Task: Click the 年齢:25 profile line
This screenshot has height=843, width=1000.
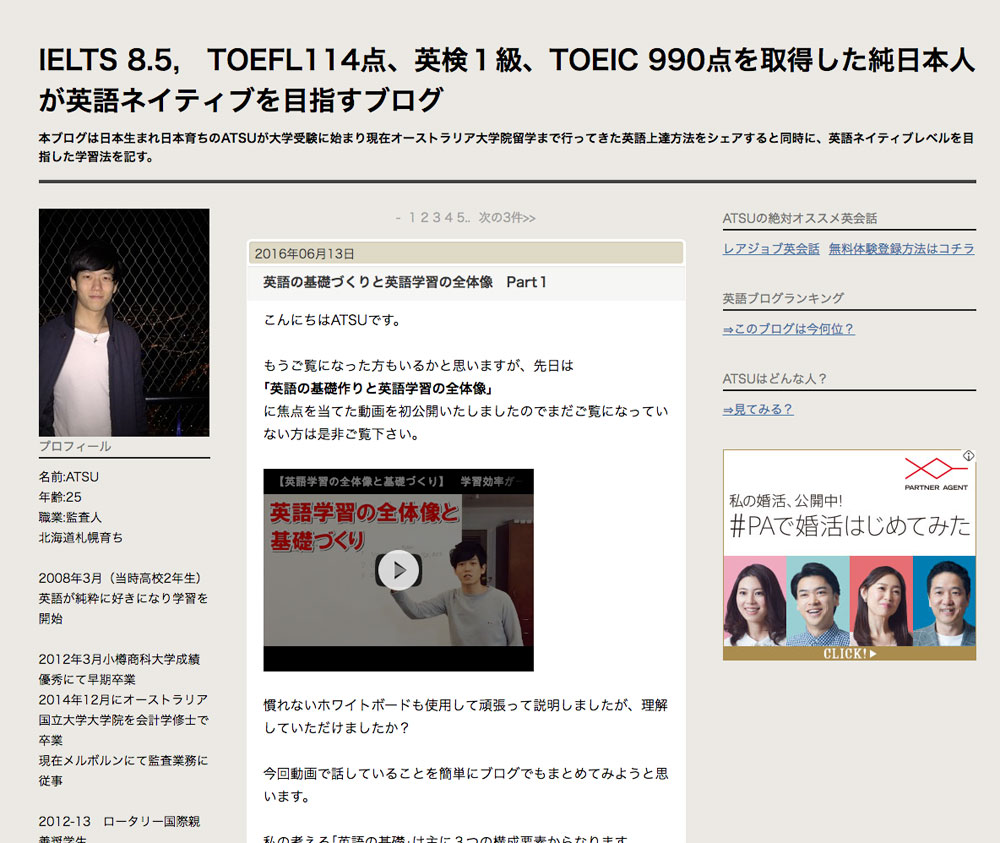Action: click(60, 497)
